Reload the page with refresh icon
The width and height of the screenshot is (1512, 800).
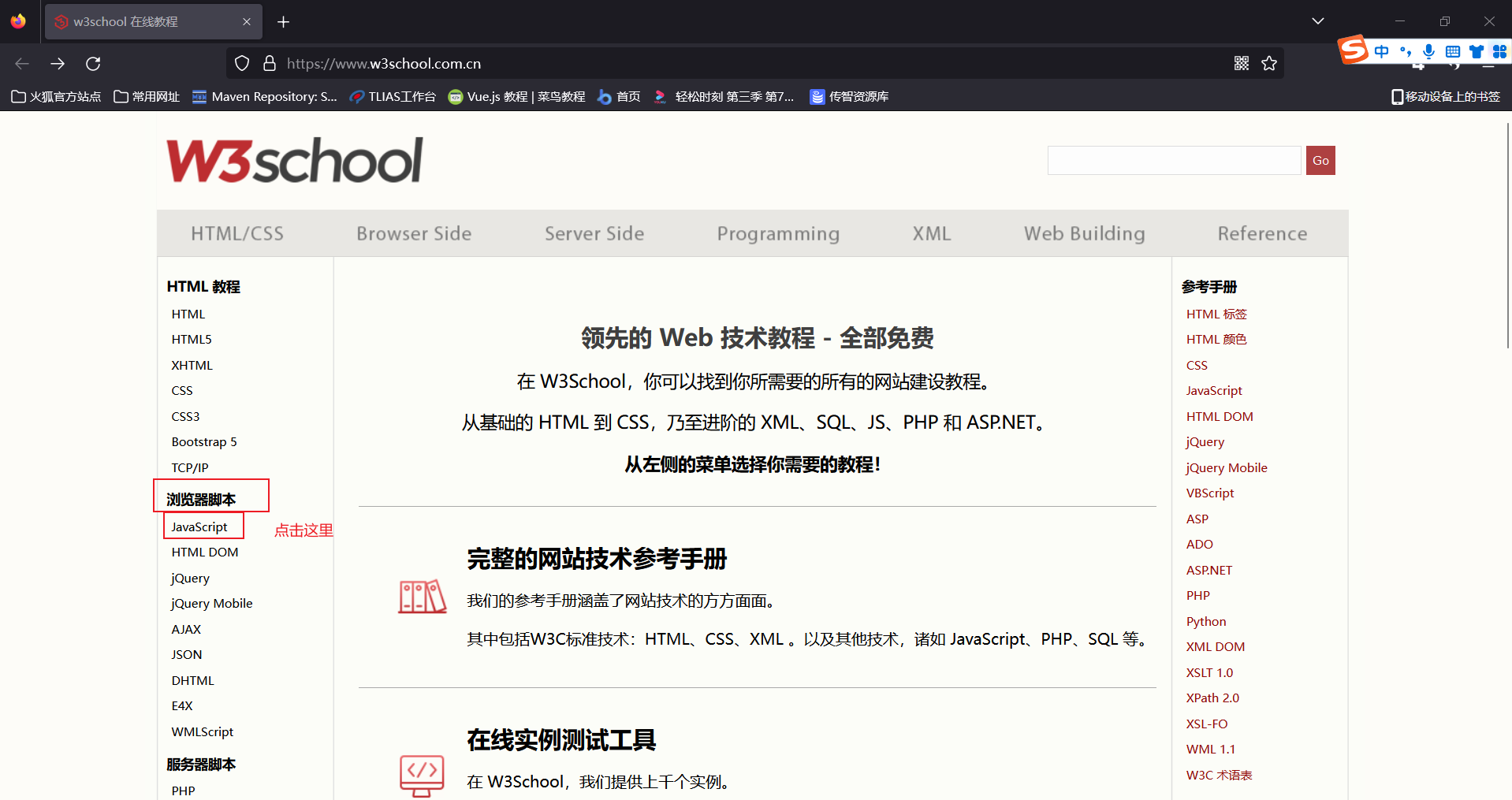[93, 64]
